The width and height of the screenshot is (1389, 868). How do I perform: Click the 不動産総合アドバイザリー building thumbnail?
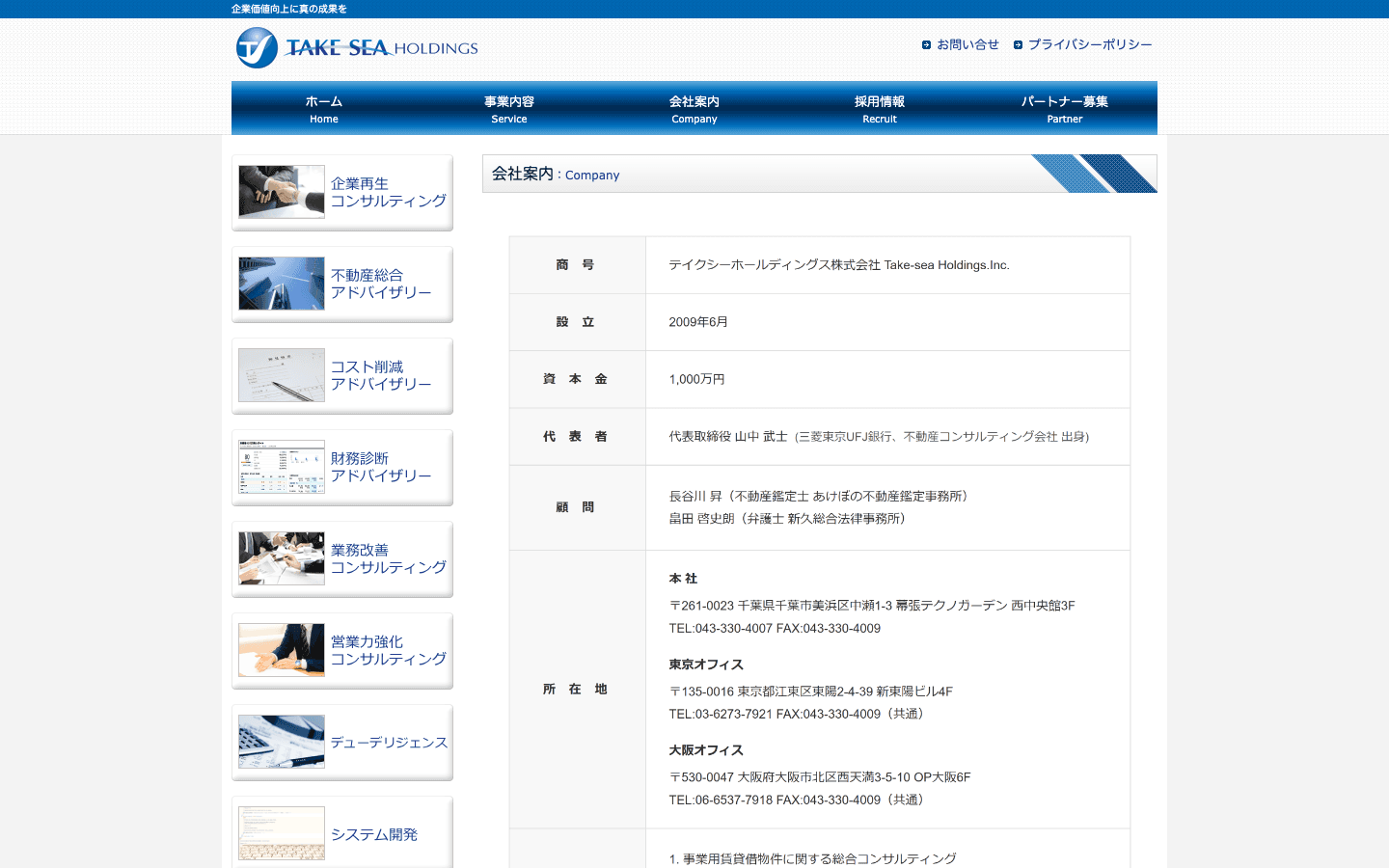[x=282, y=284]
